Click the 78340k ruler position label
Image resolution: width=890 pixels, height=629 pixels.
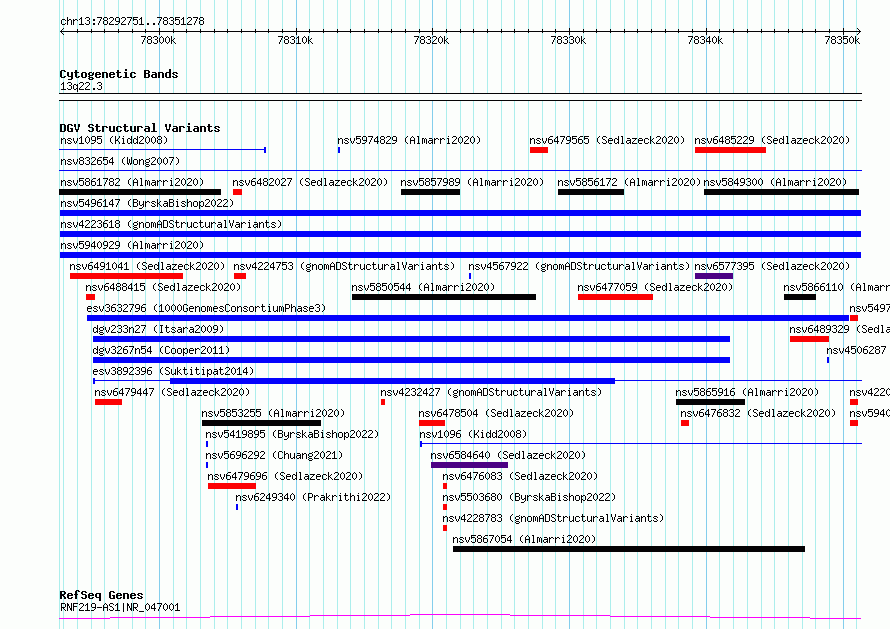705,40
